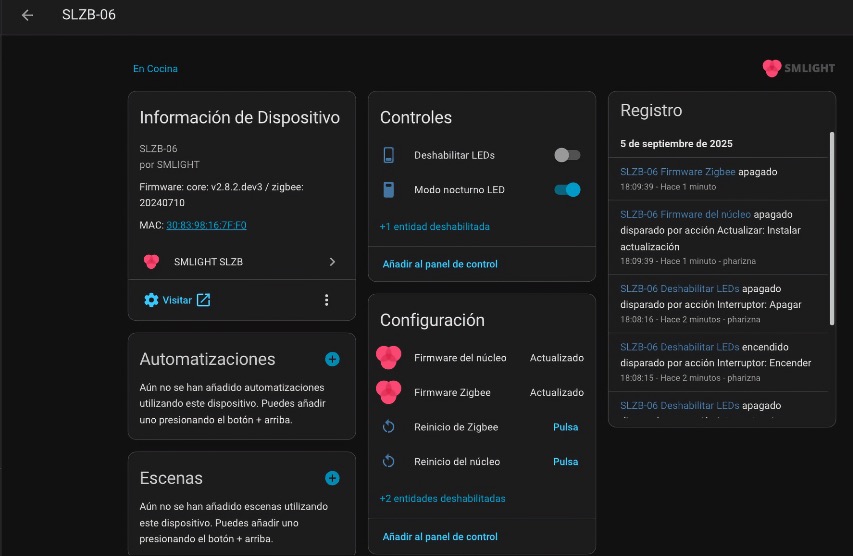Show the +2 entidades deshabilitadas
The width and height of the screenshot is (853, 556).
click(x=442, y=498)
